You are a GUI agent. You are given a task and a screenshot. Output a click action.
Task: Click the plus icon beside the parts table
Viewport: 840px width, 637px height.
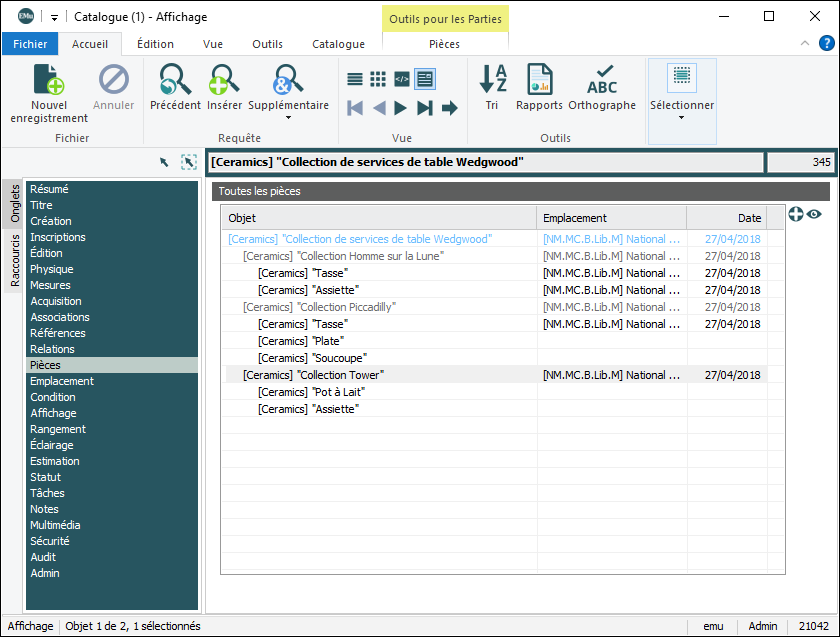click(x=796, y=214)
